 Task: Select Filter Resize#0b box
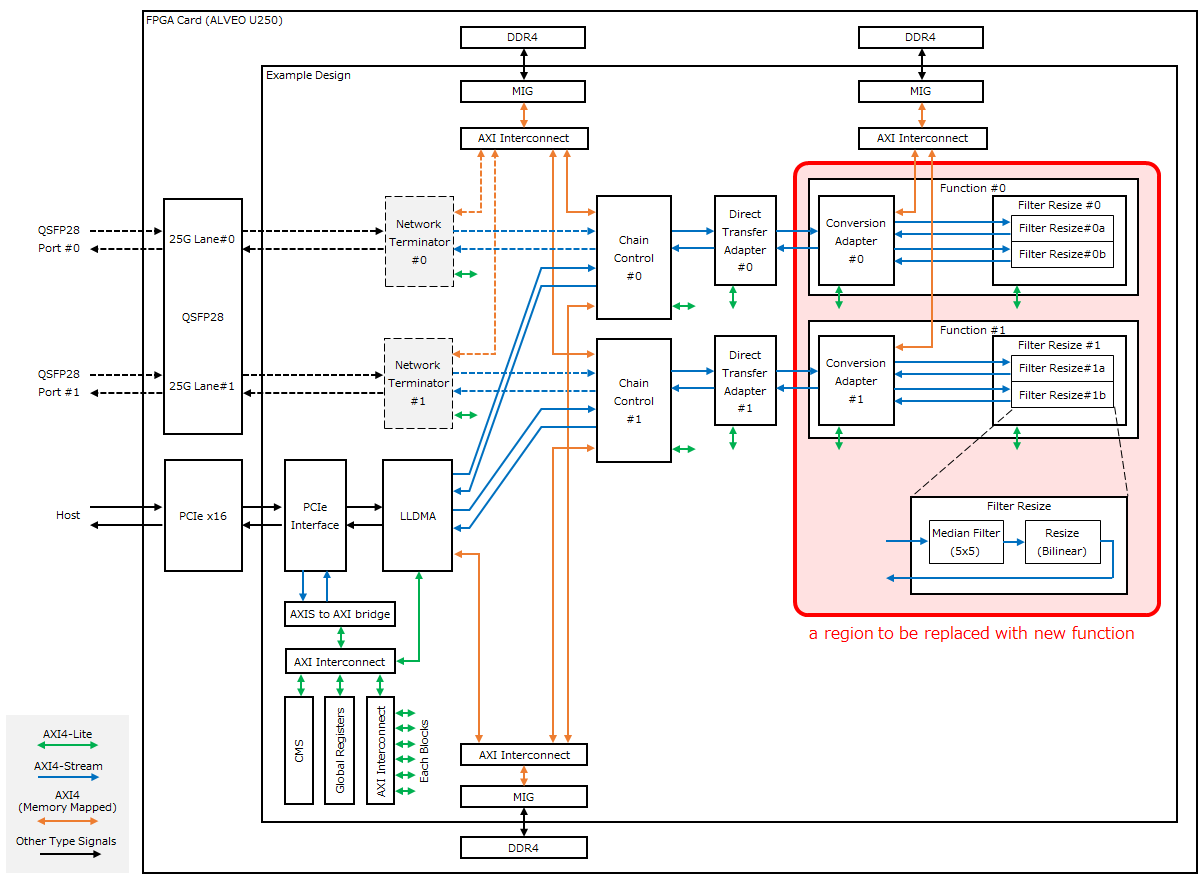point(1062,254)
